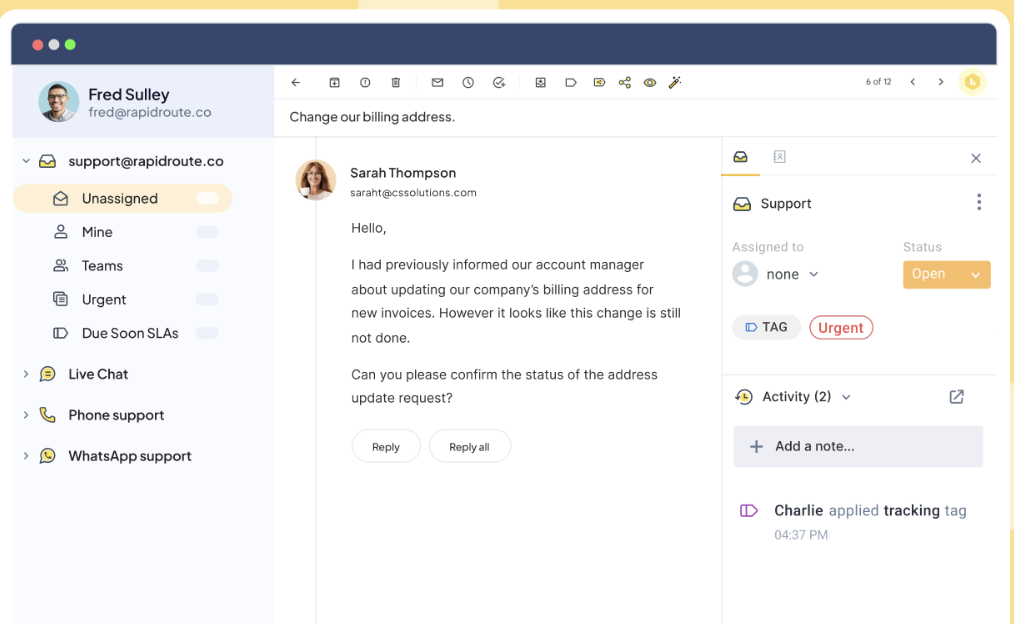Snooze the conversation using the clock icon

(467, 82)
